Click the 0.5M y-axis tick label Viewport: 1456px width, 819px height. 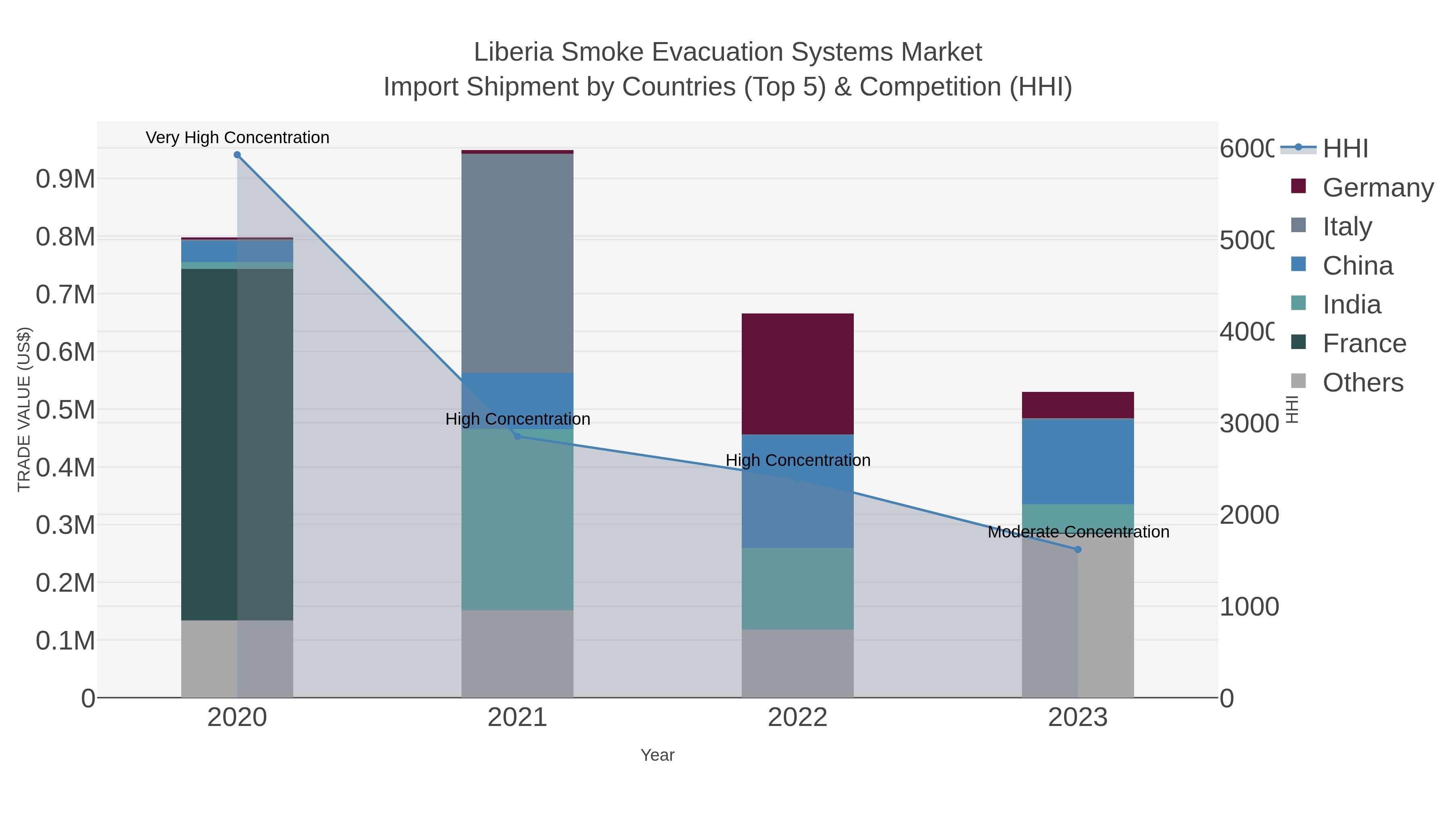[x=66, y=410]
